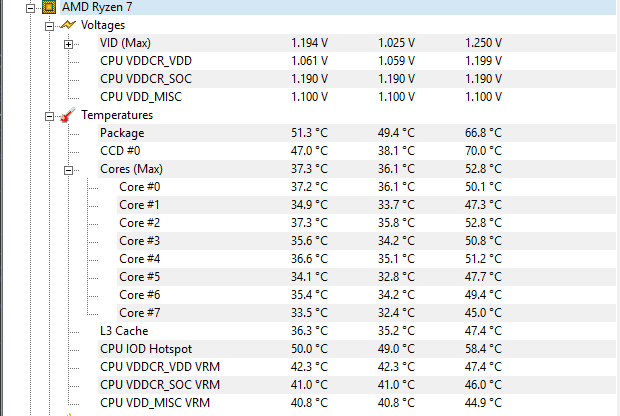The height and width of the screenshot is (416, 620).
Task: Click the CPU VDDCR_VDD VRM maximum value 47.4 °C
Action: [x=484, y=367]
